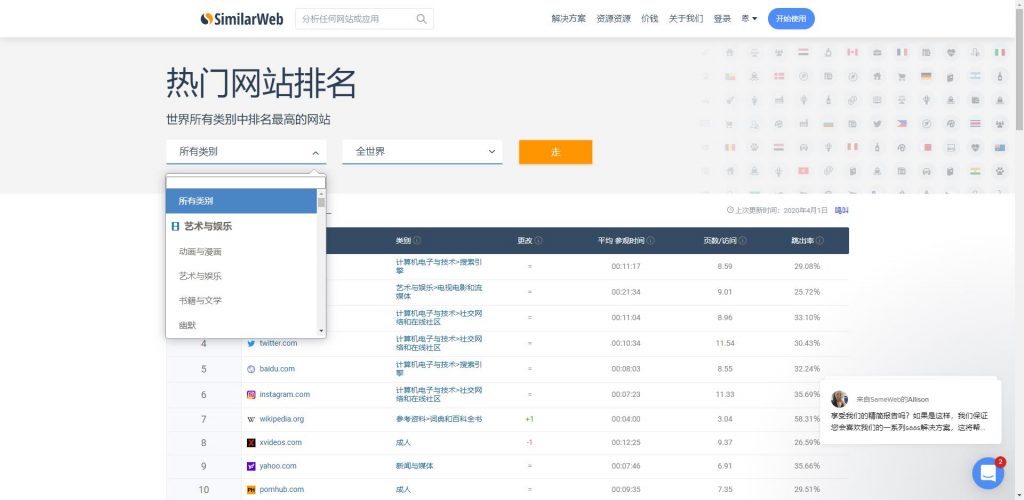
Task: Click the 58.31% bounce rate value
Action: pyautogui.click(x=807, y=419)
